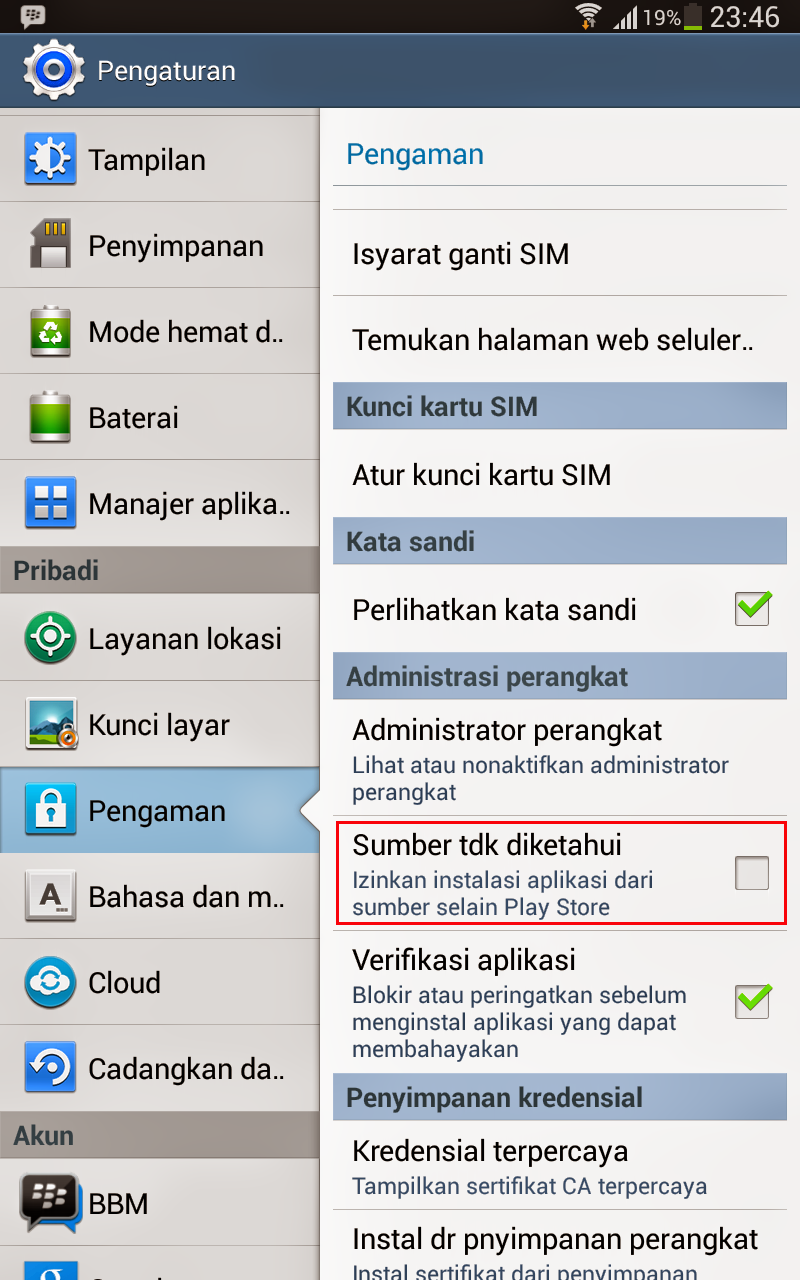Tap the Layanan lokasi target icon

(x=50, y=639)
